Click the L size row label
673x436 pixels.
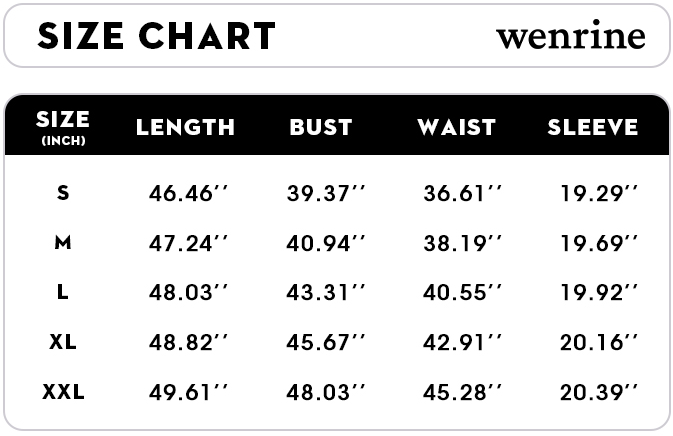coord(63,292)
